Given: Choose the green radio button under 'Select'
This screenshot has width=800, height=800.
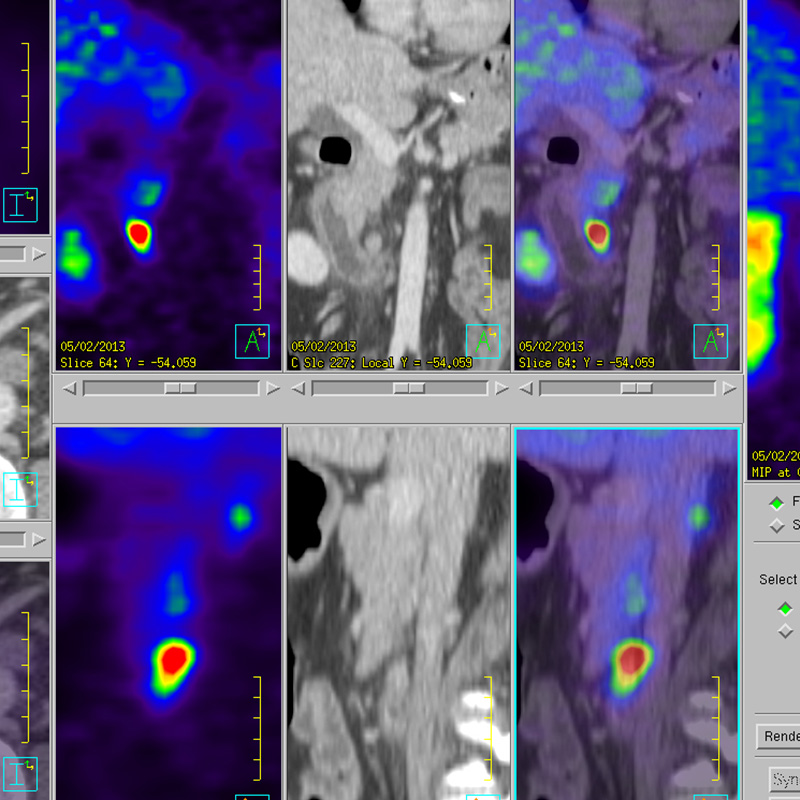Looking at the screenshot, I should click(x=785, y=609).
